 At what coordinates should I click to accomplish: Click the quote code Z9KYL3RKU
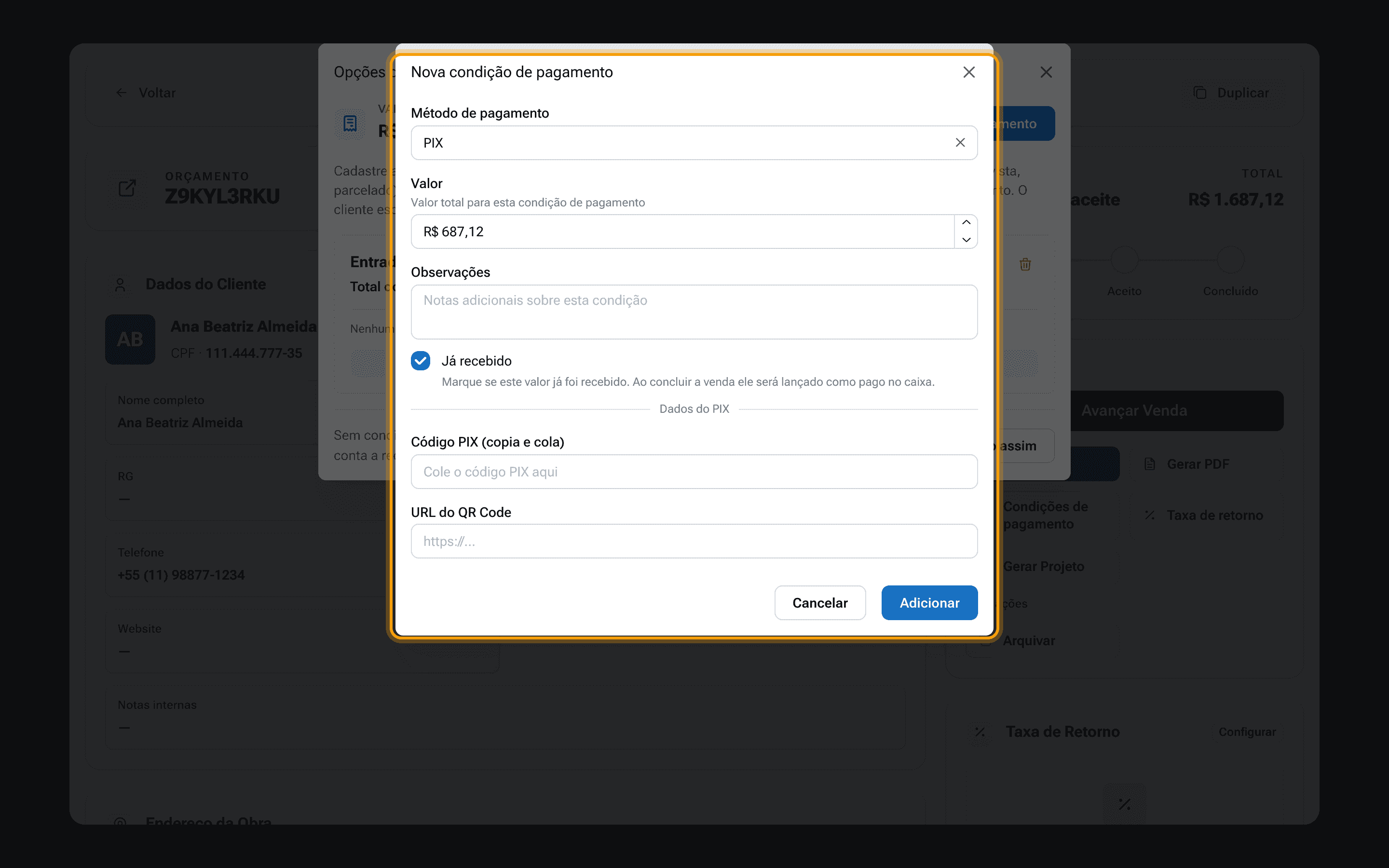[222, 196]
